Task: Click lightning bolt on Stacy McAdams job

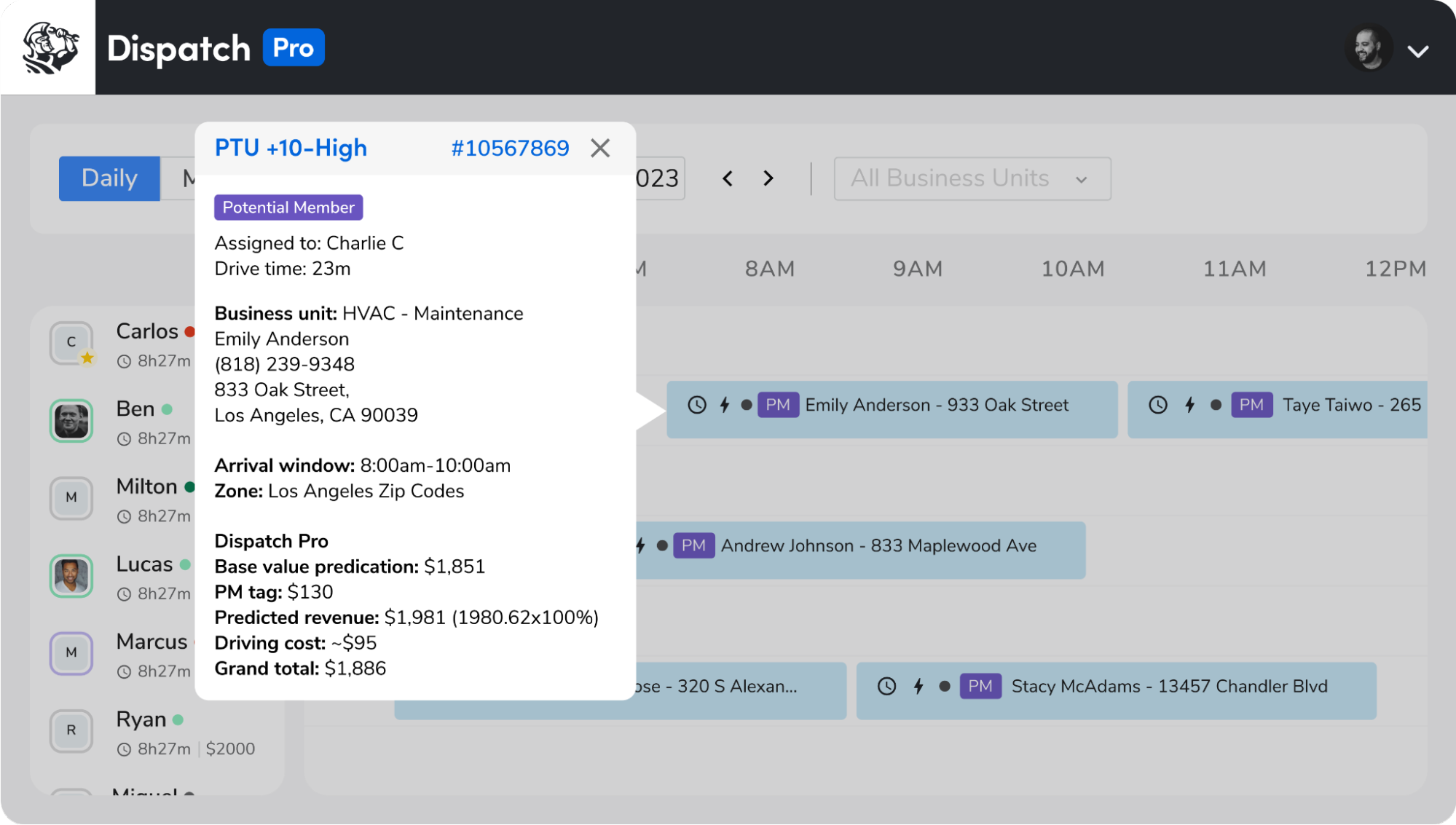Action: [918, 686]
